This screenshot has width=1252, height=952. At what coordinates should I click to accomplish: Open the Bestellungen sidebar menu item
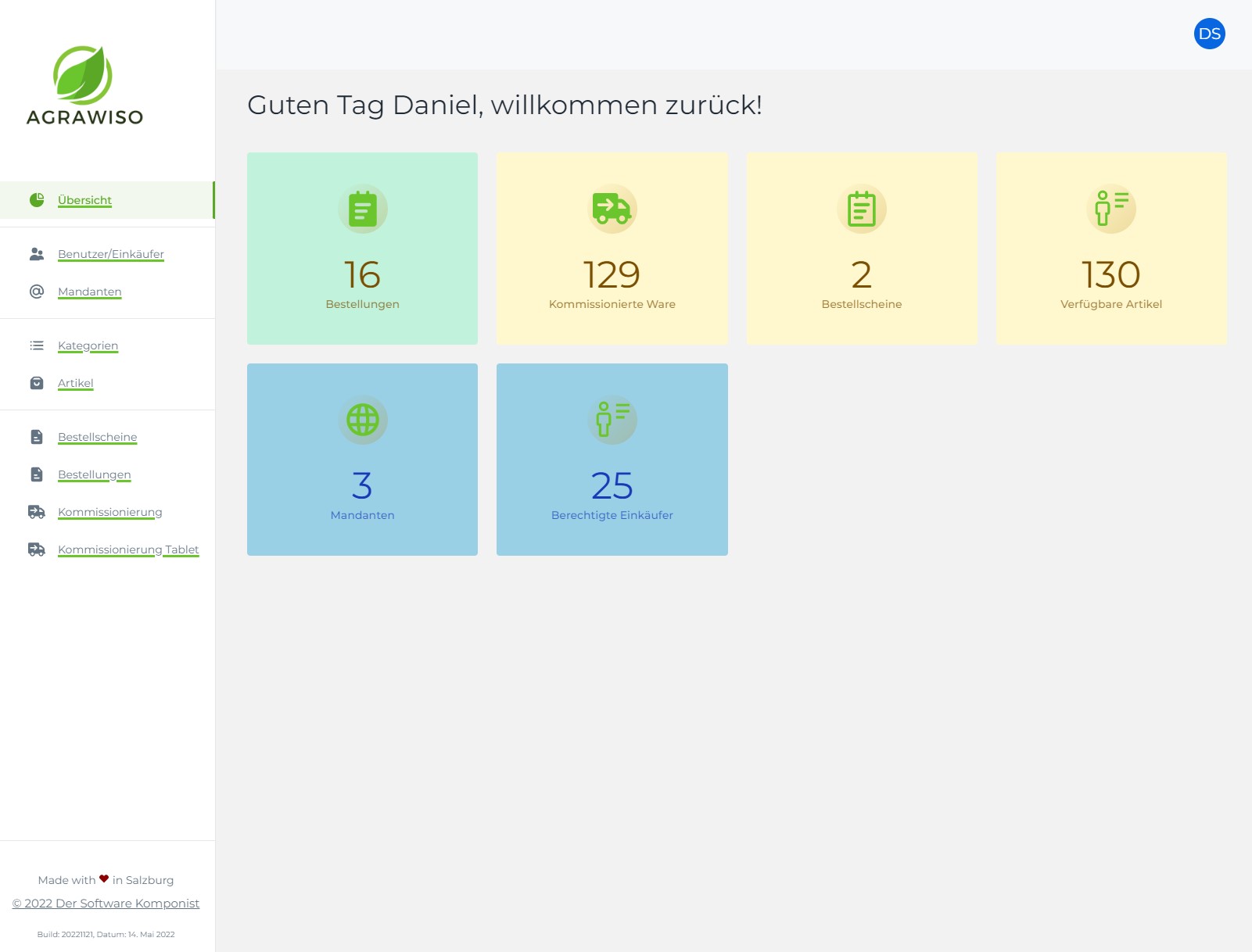[x=94, y=474]
